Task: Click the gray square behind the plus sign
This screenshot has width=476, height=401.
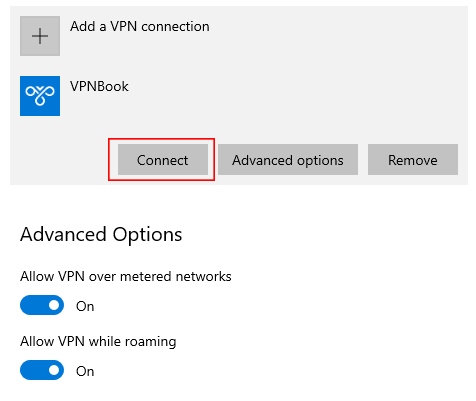Action: point(40,36)
